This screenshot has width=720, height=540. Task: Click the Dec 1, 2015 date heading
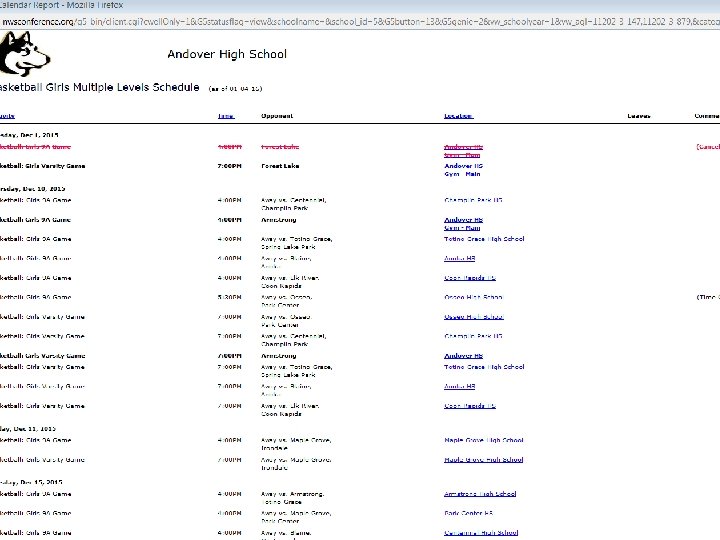(29, 135)
